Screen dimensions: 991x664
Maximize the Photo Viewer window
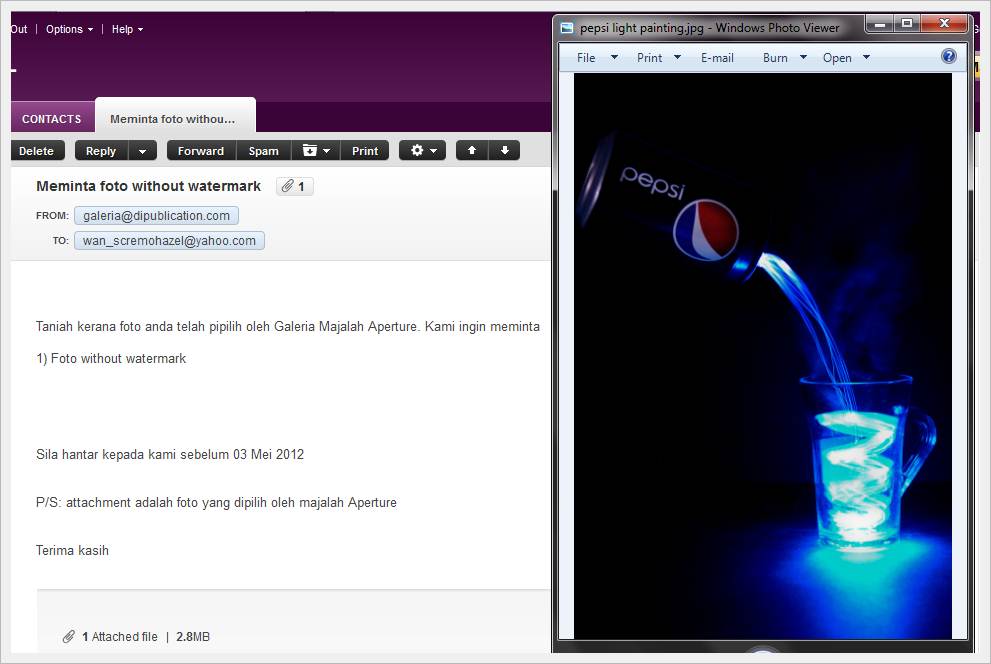pos(907,23)
